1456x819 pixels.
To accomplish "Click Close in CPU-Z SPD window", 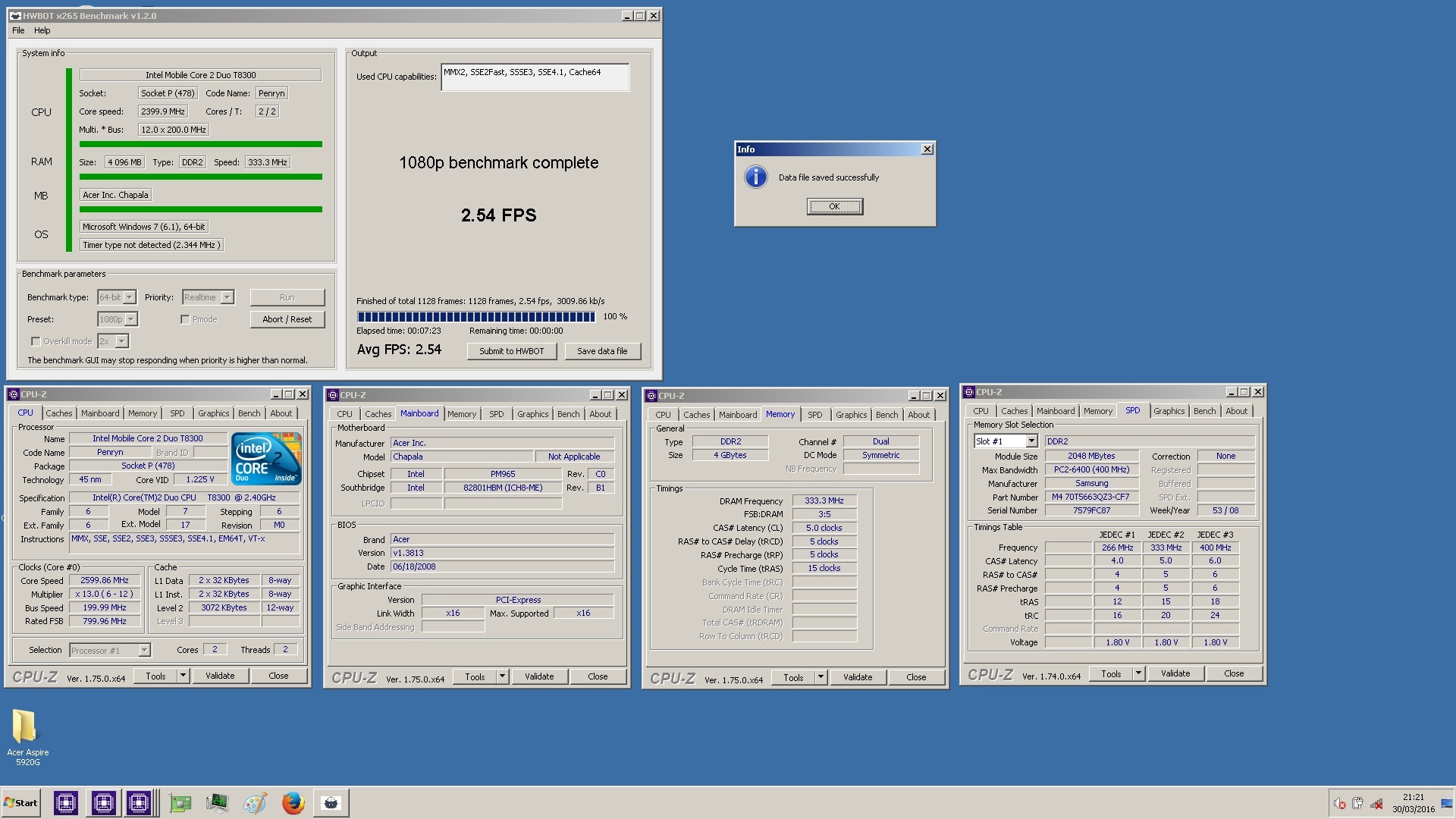I will 1233,673.
